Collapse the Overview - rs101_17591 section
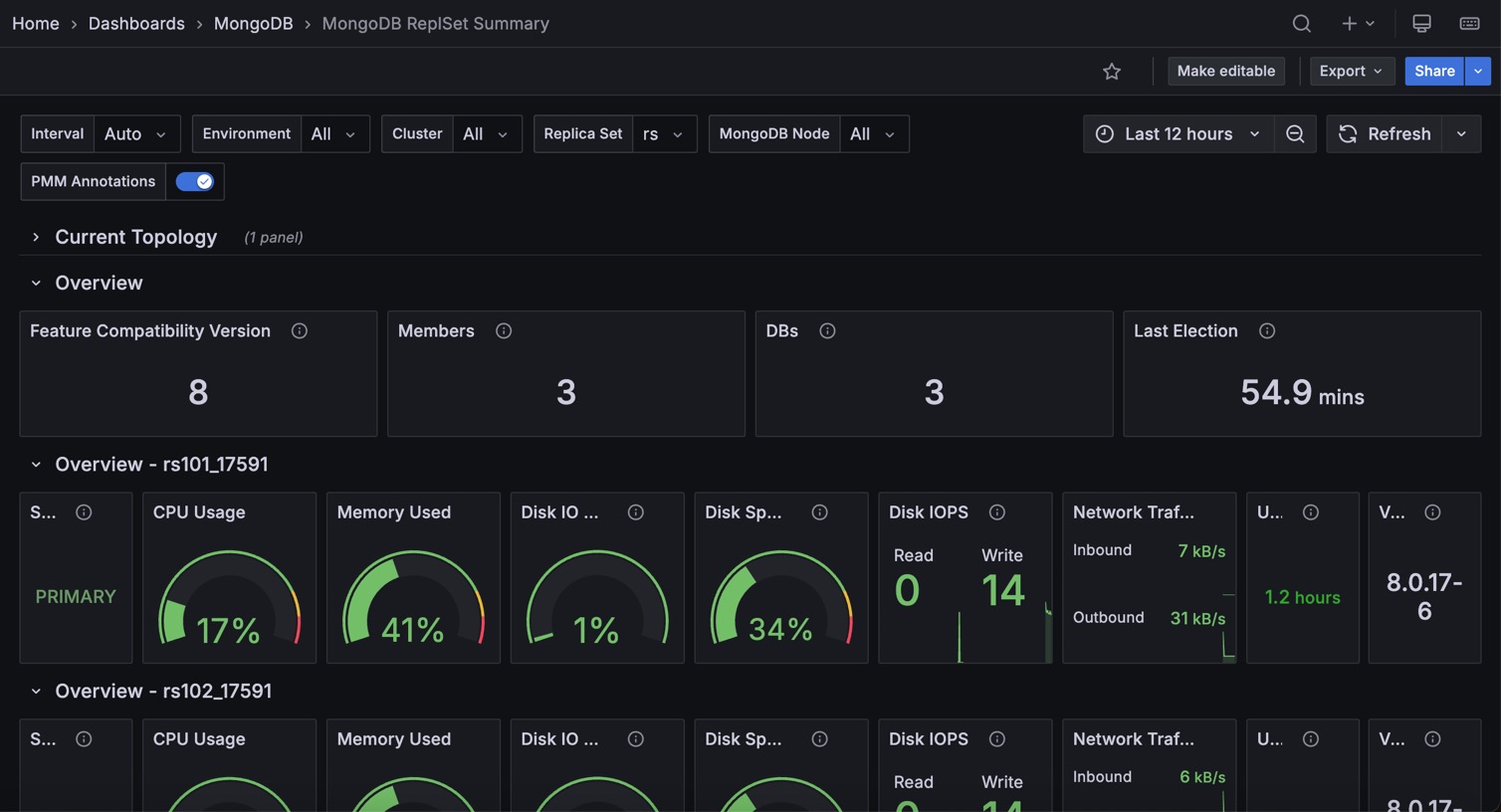 (36, 465)
